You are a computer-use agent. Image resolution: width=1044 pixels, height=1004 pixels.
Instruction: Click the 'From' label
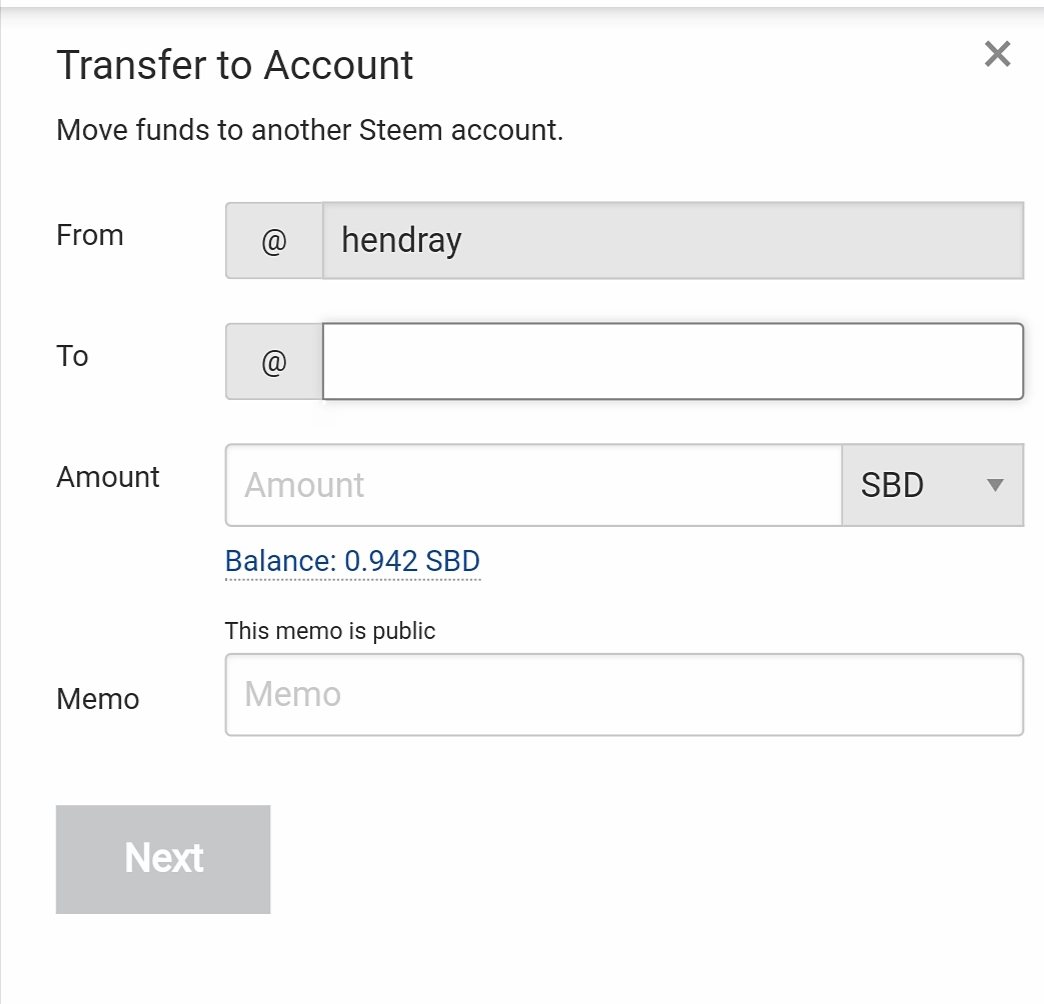[x=90, y=235]
